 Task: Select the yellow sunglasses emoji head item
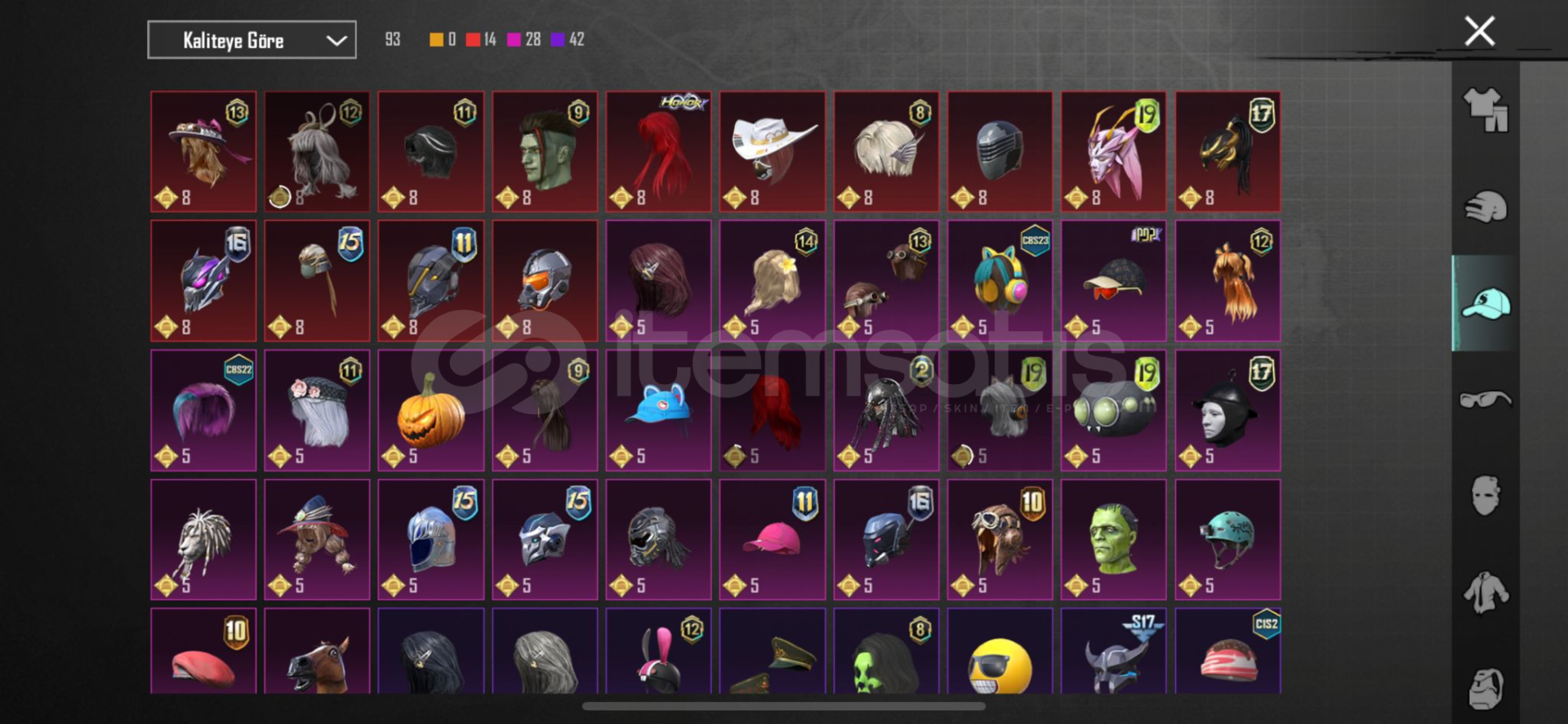(x=1000, y=651)
